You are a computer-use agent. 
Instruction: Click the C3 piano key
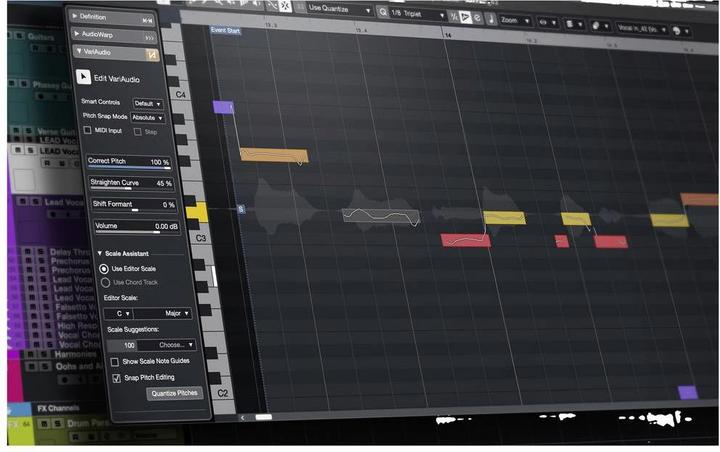(201, 237)
